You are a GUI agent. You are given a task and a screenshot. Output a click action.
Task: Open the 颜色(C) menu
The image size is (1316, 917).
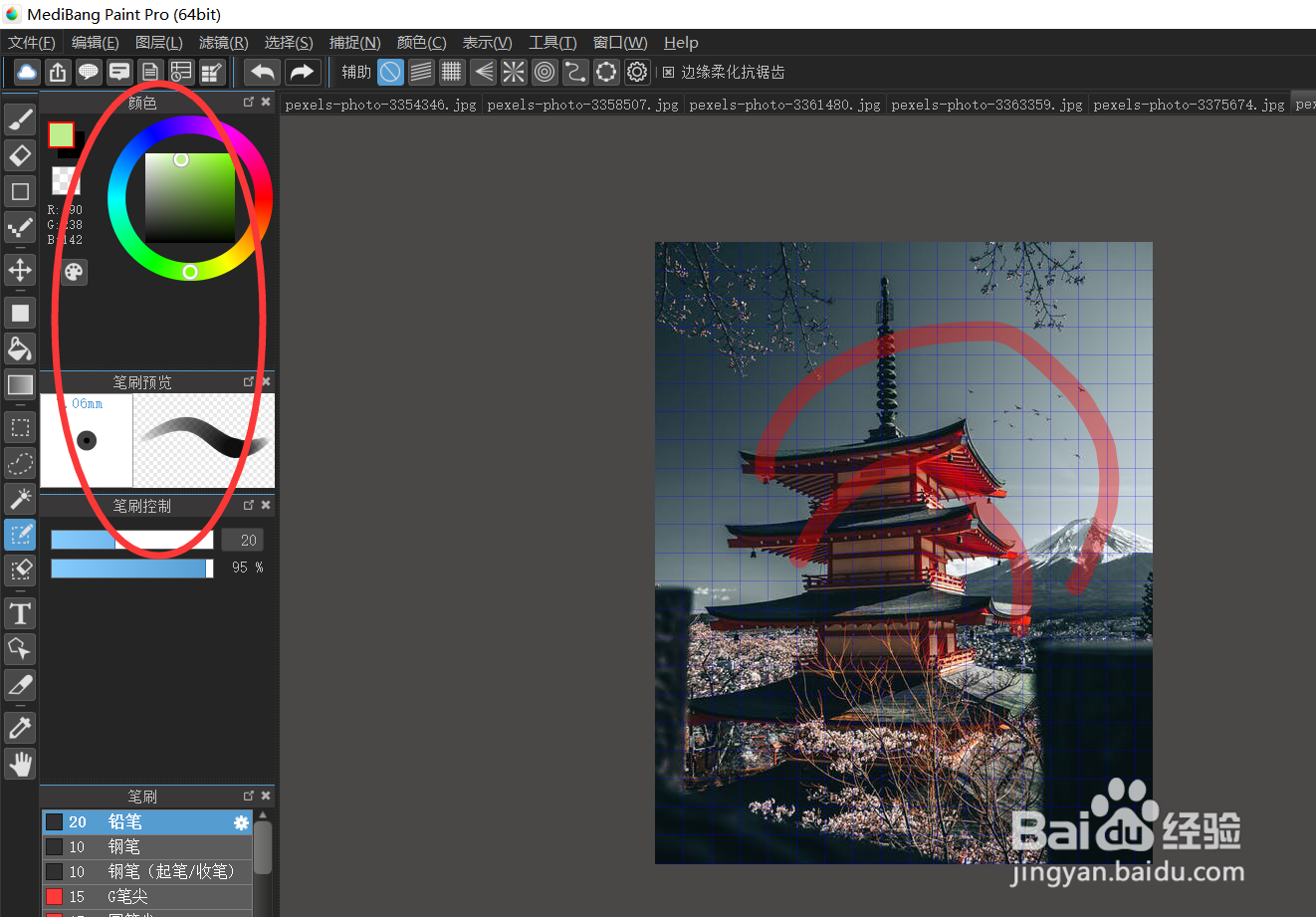pyautogui.click(x=422, y=43)
